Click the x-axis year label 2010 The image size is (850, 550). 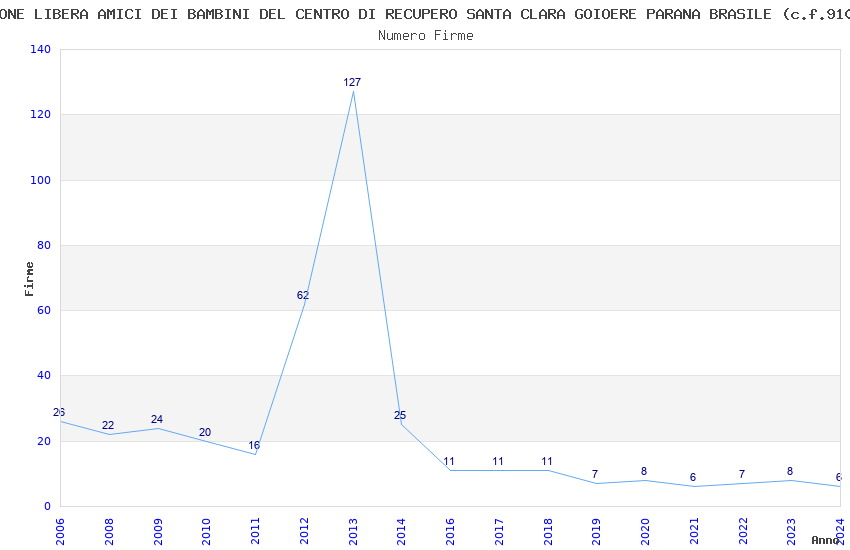pyautogui.click(x=207, y=532)
